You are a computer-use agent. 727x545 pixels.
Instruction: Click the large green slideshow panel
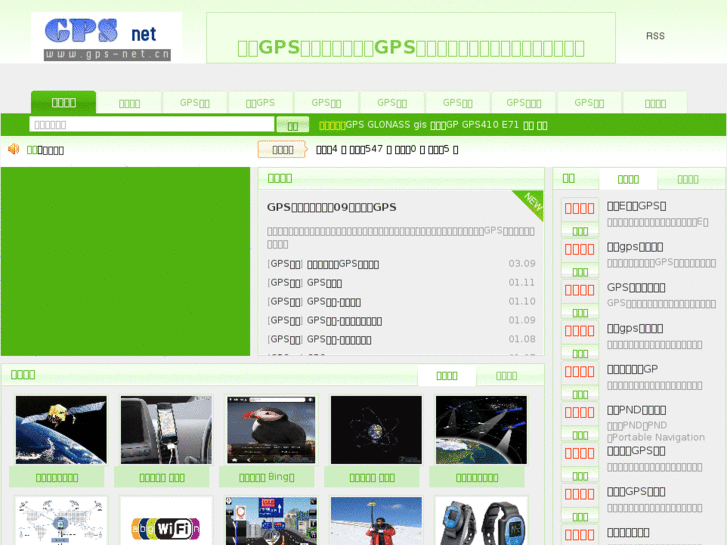click(126, 262)
